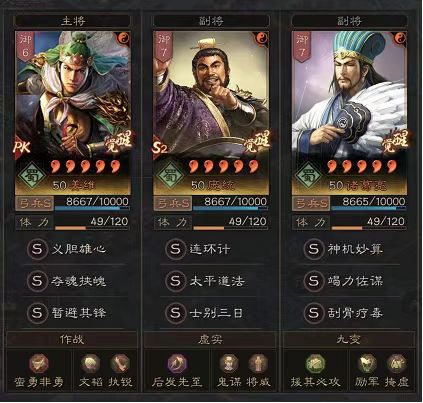Tap the 励军 tactic icon
The height and width of the screenshot is (403, 423).
(x=367, y=363)
